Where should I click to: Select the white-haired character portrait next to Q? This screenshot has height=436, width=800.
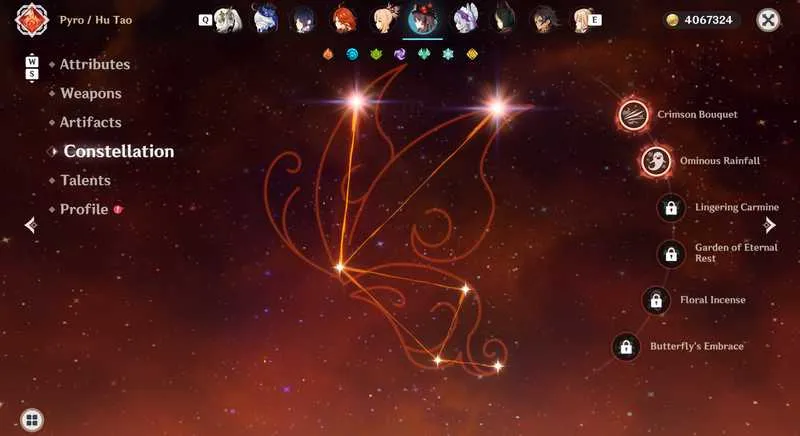click(x=228, y=20)
